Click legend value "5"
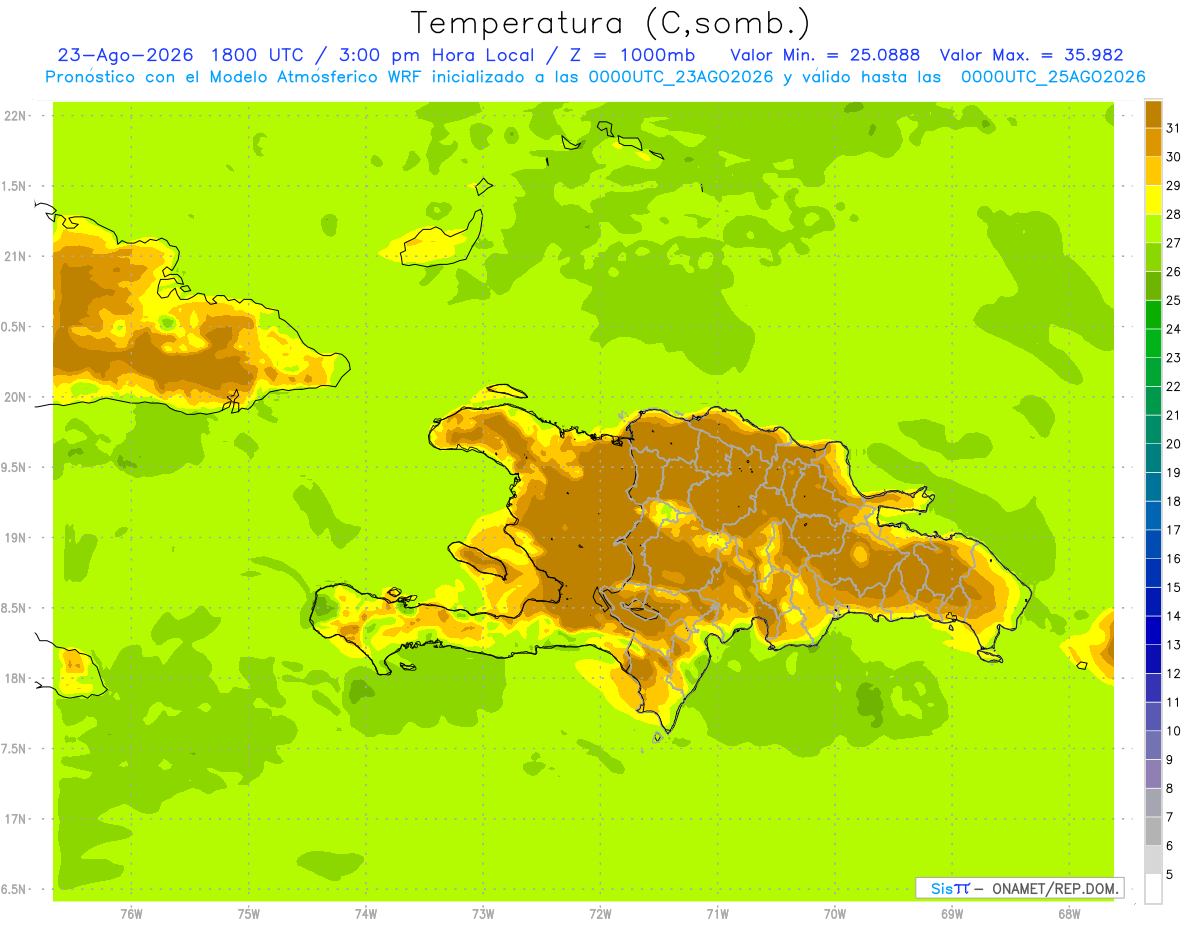This screenshot has width=1200, height=927. click(x=1170, y=875)
